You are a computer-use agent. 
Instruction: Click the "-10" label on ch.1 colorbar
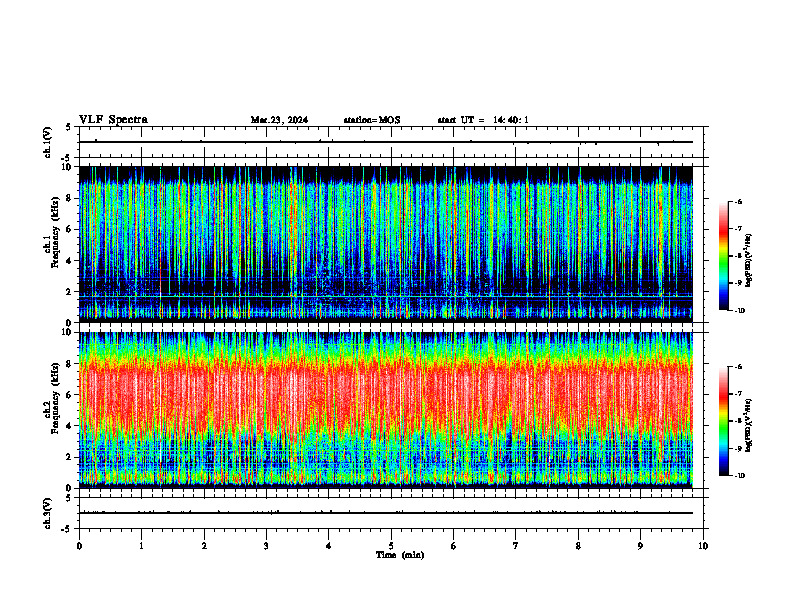click(x=739, y=310)
